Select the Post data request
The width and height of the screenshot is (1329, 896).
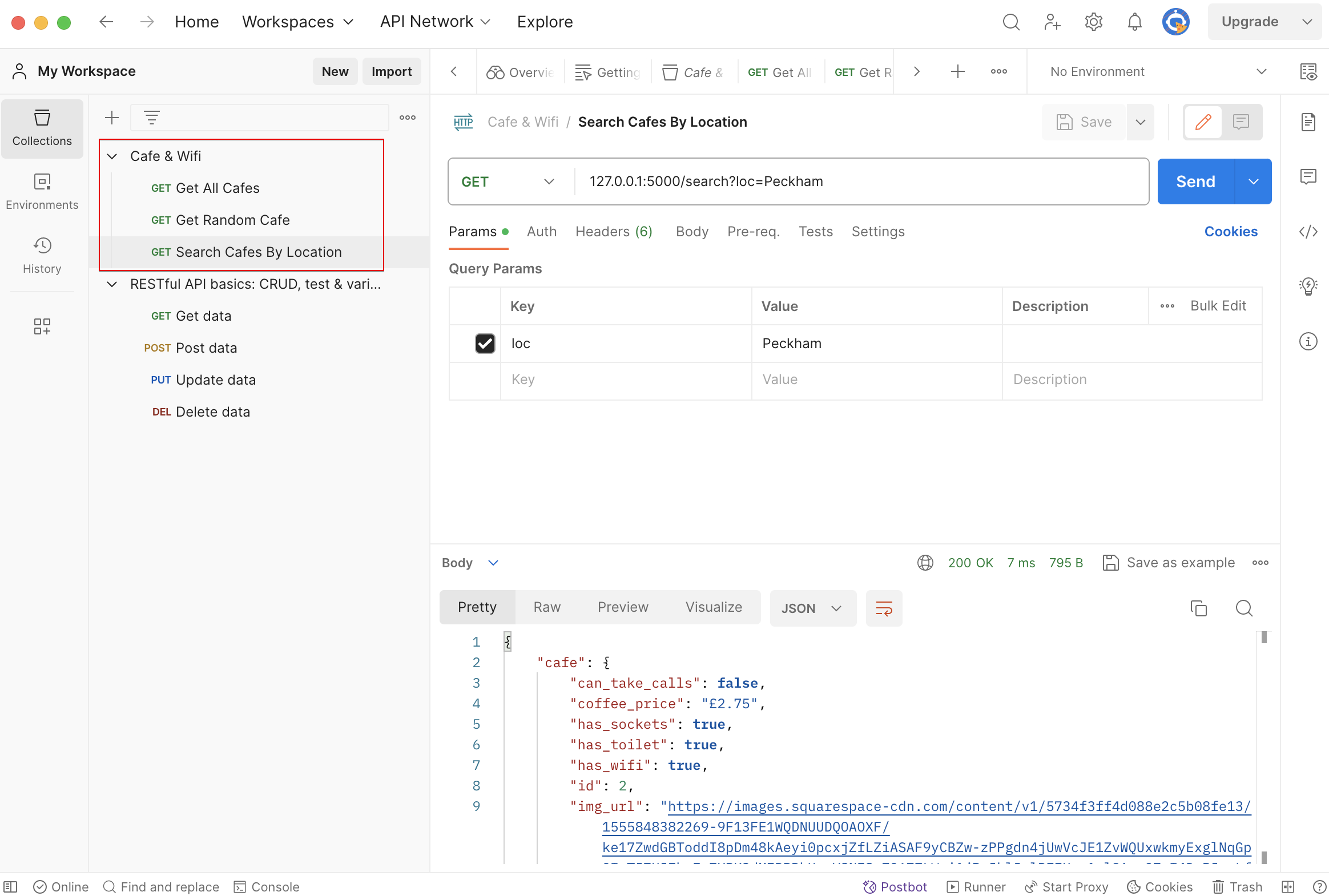190,348
